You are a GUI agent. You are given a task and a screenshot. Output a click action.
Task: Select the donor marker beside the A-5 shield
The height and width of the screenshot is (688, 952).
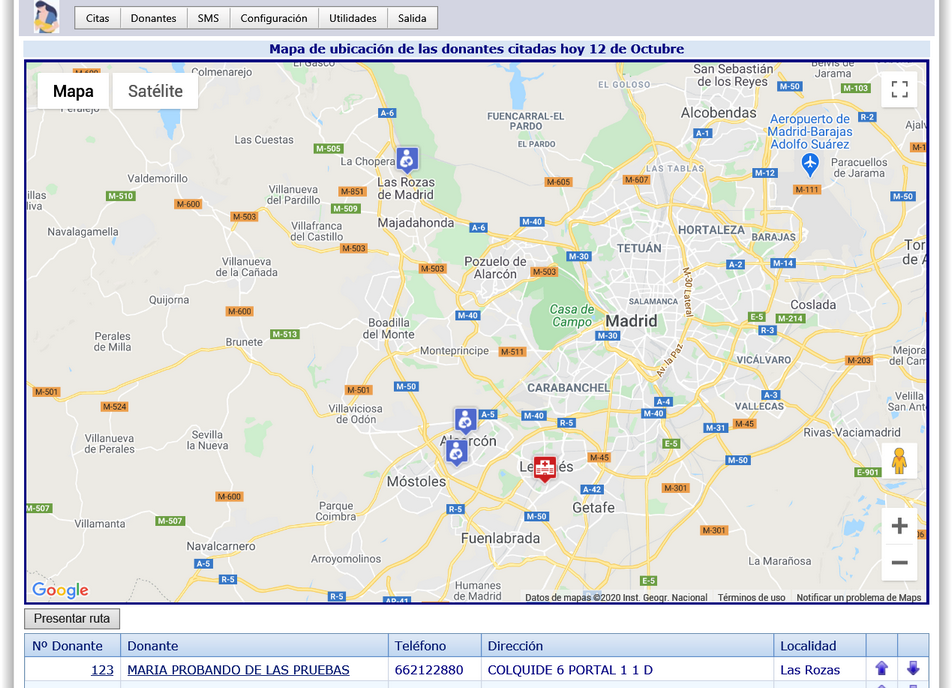click(466, 420)
